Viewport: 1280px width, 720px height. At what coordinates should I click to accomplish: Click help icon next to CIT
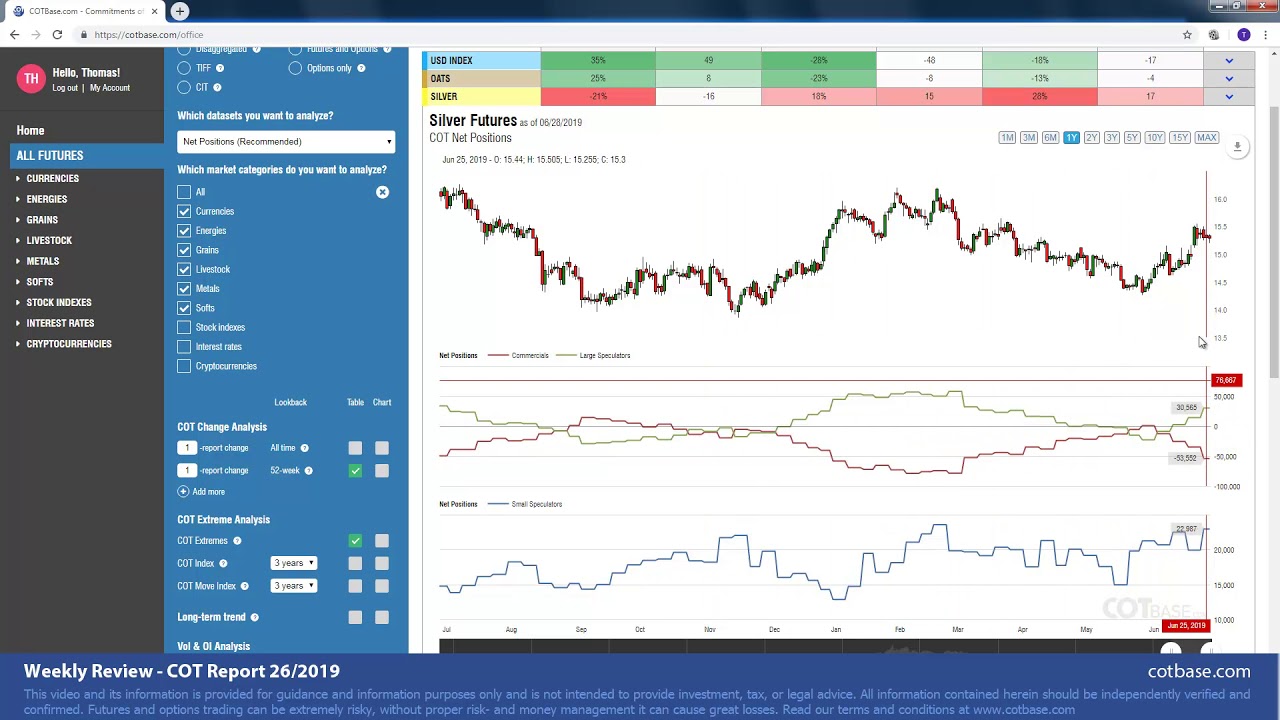[x=217, y=87]
